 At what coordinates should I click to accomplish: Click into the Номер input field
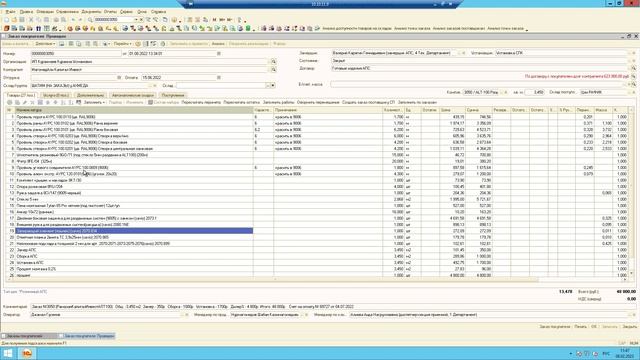coord(76,53)
